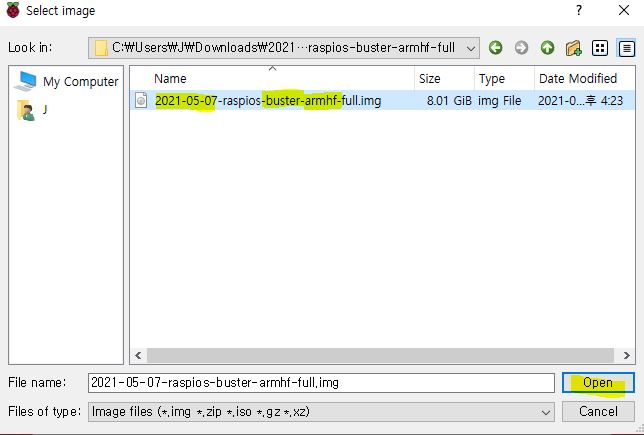Click the date modified cell ending 4:23

tap(580, 101)
